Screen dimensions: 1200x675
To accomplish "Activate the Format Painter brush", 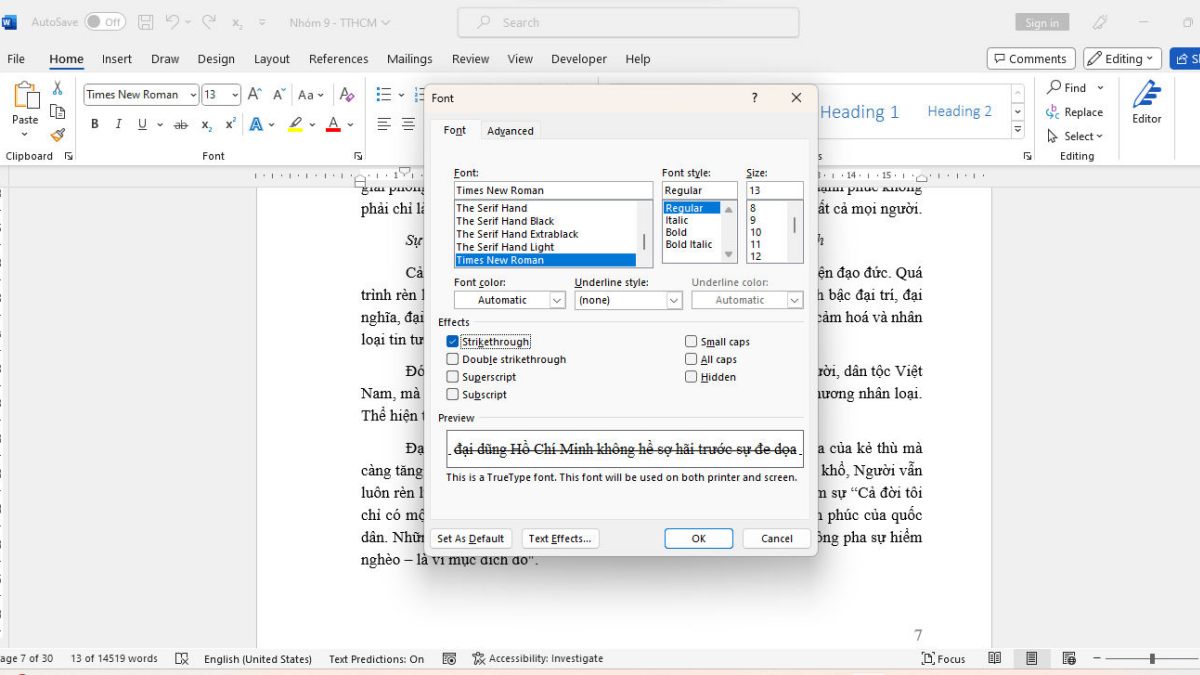I will coord(58,134).
